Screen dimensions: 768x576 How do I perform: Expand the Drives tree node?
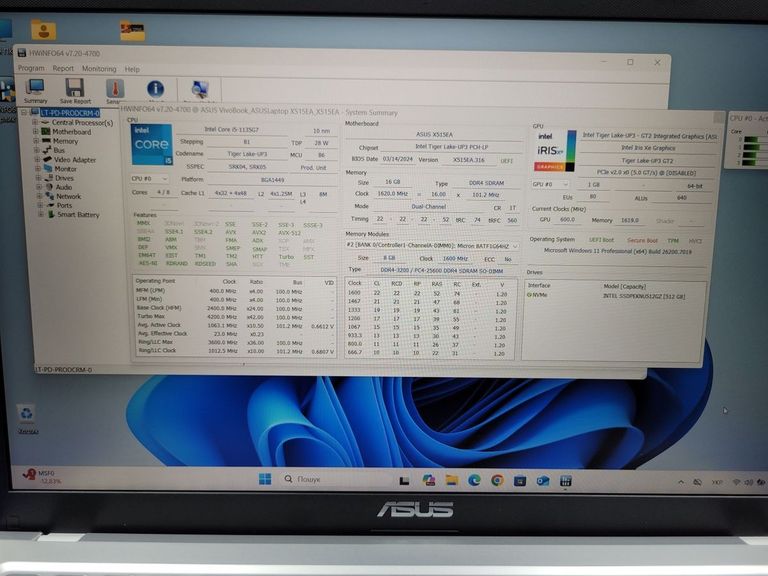click(x=38, y=178)
